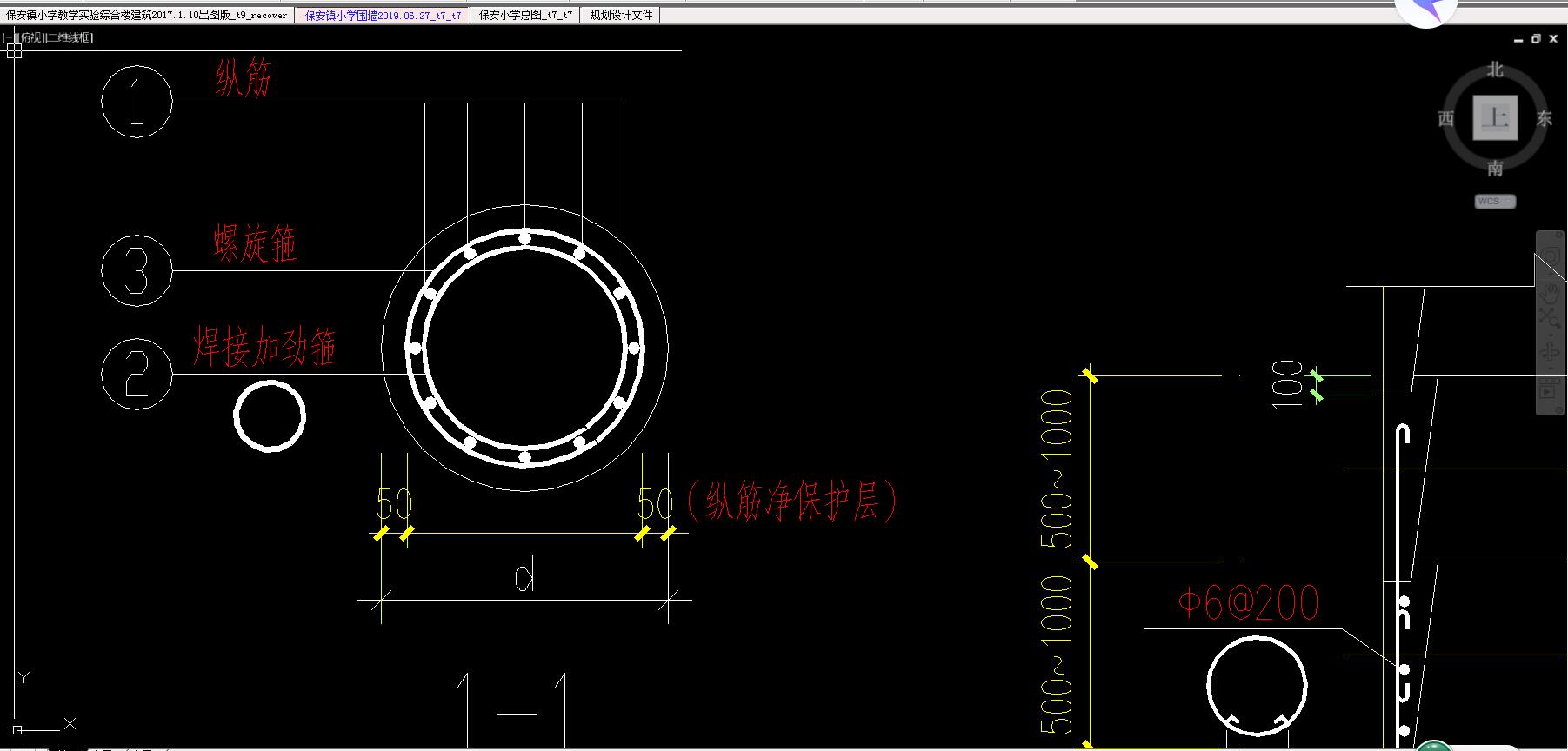Switch to tab 保安镇小学教学实验综合楼建筑2017.1.10出图版_t9_recover
1568x751 pixels.
(146, 15)
